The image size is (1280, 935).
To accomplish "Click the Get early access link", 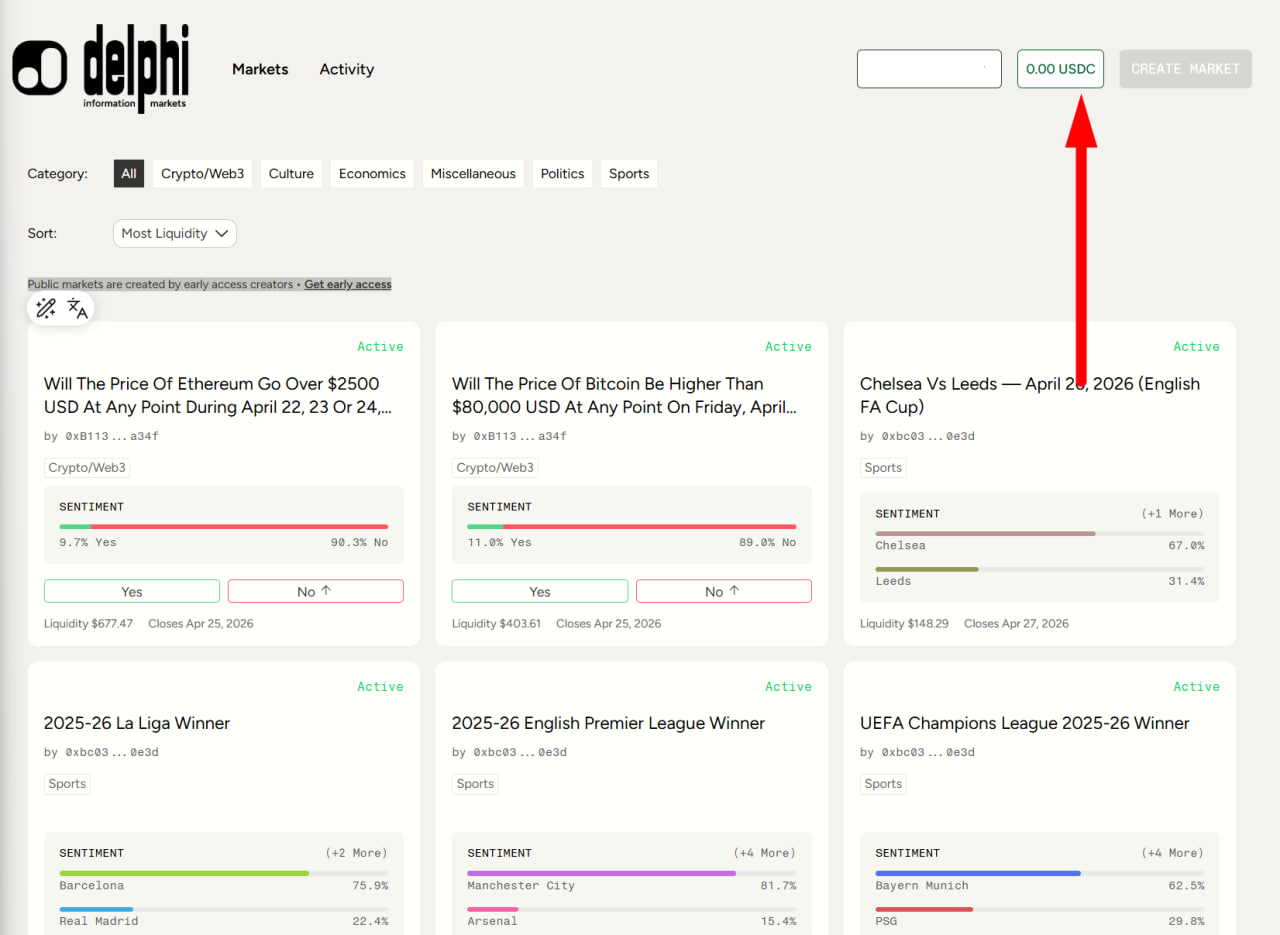I will 348,284.
